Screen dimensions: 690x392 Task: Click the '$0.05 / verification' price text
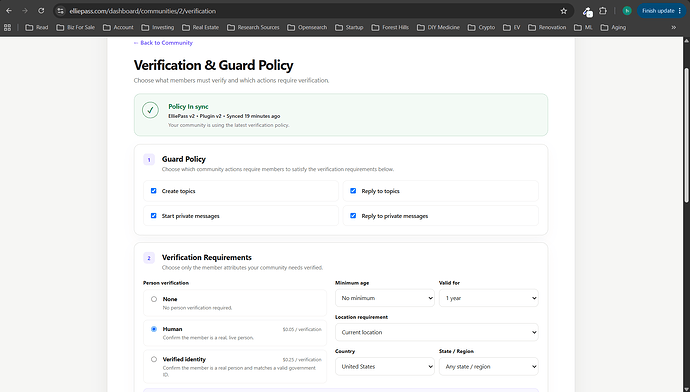coord(302,329)
